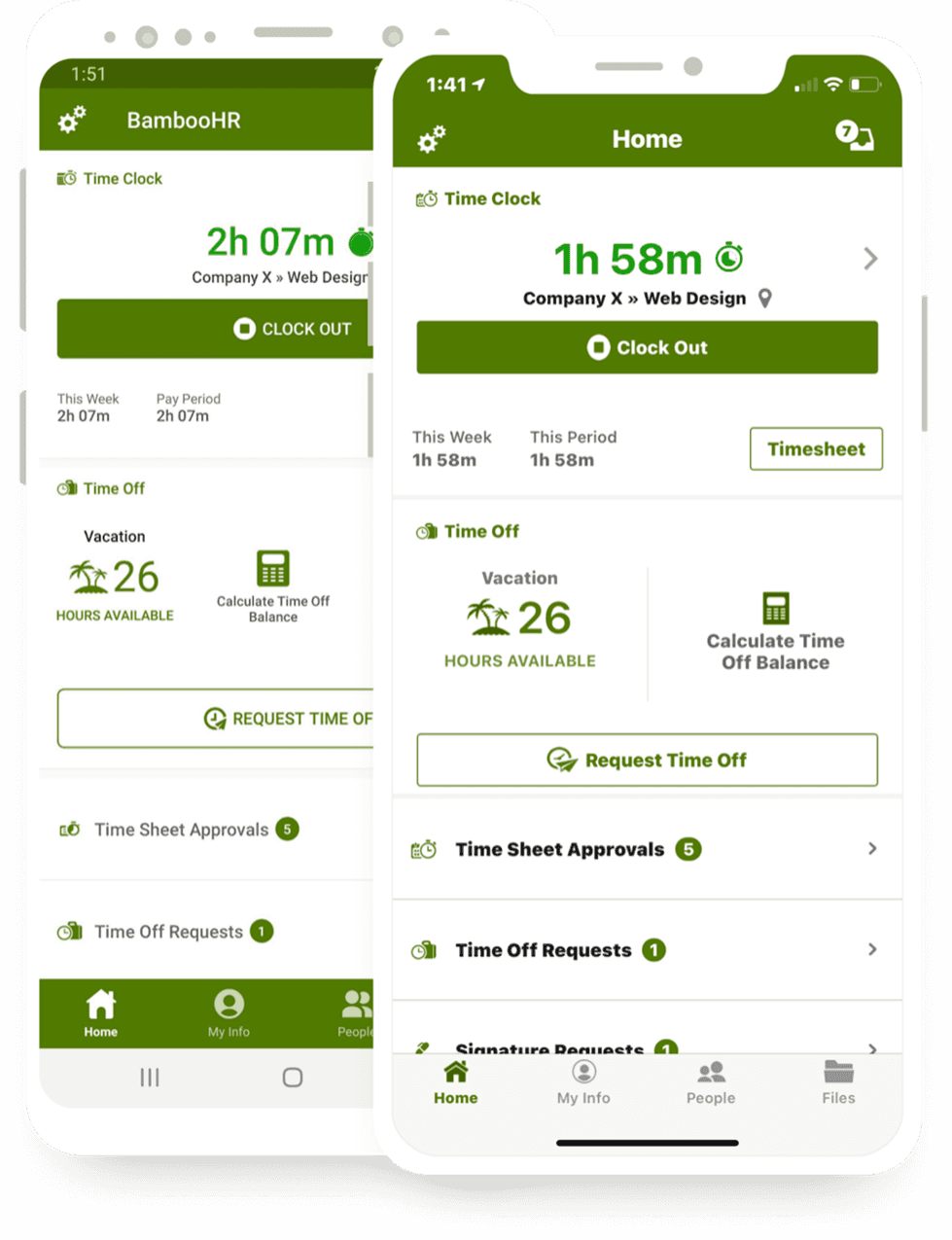Tap the Clock Out button on iPhone
Screen dimensions: 952x1240
coord(648,347)
